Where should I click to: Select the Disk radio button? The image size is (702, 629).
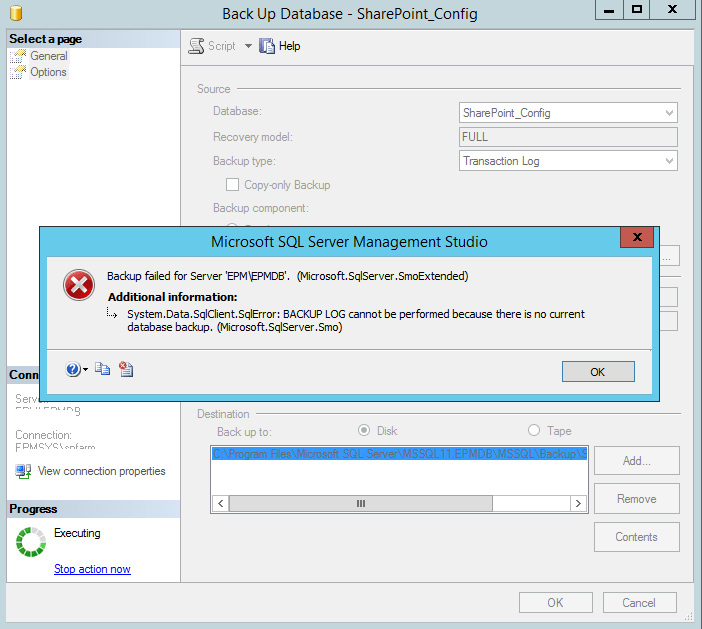pos(364,430)
